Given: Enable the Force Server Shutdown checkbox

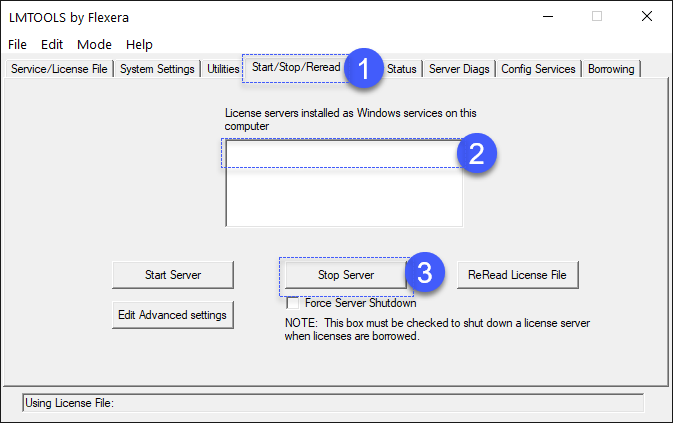Looking at the screenshot, I should pyautogui.click(x=293, y=303).
